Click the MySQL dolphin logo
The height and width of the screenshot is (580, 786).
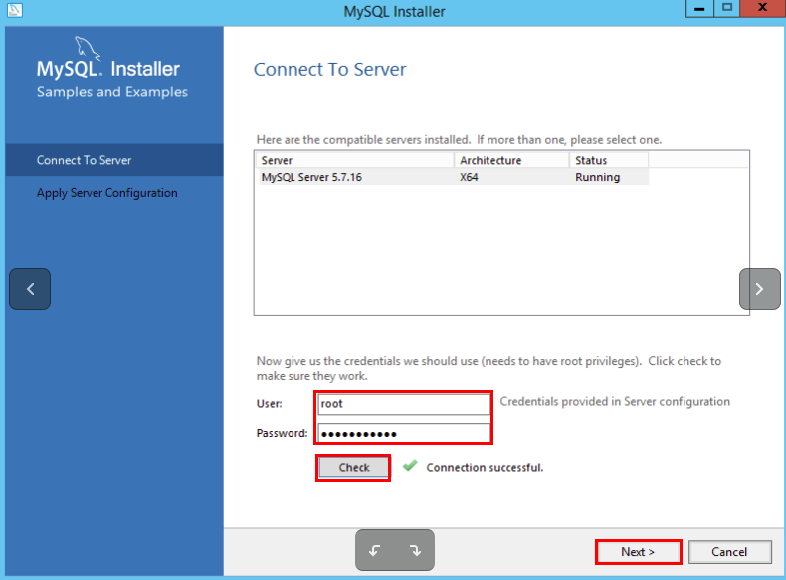(x=87, y=49)
